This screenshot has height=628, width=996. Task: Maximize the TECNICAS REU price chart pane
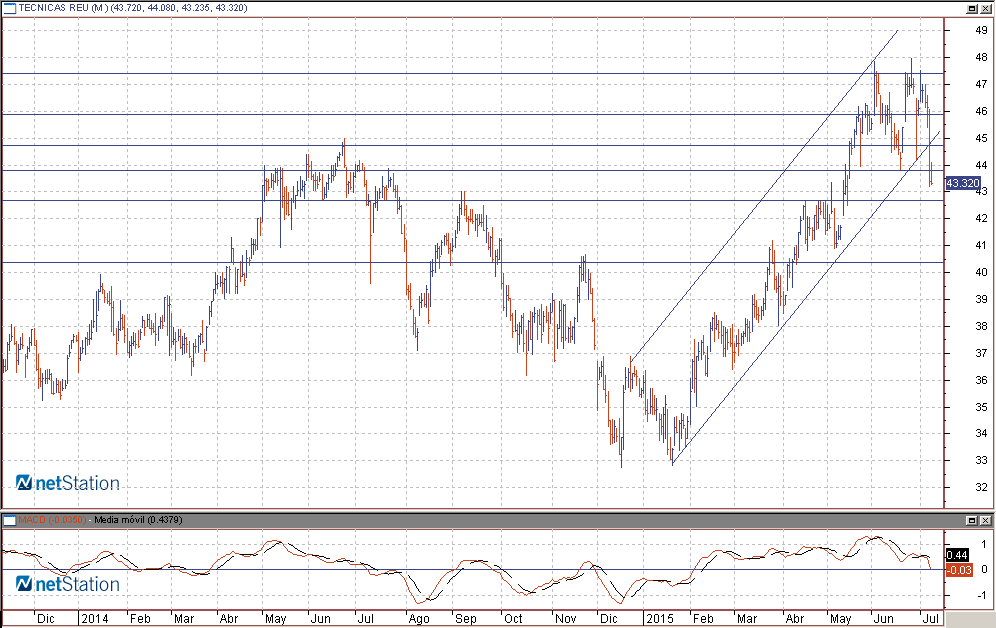[x=971, y=8]
